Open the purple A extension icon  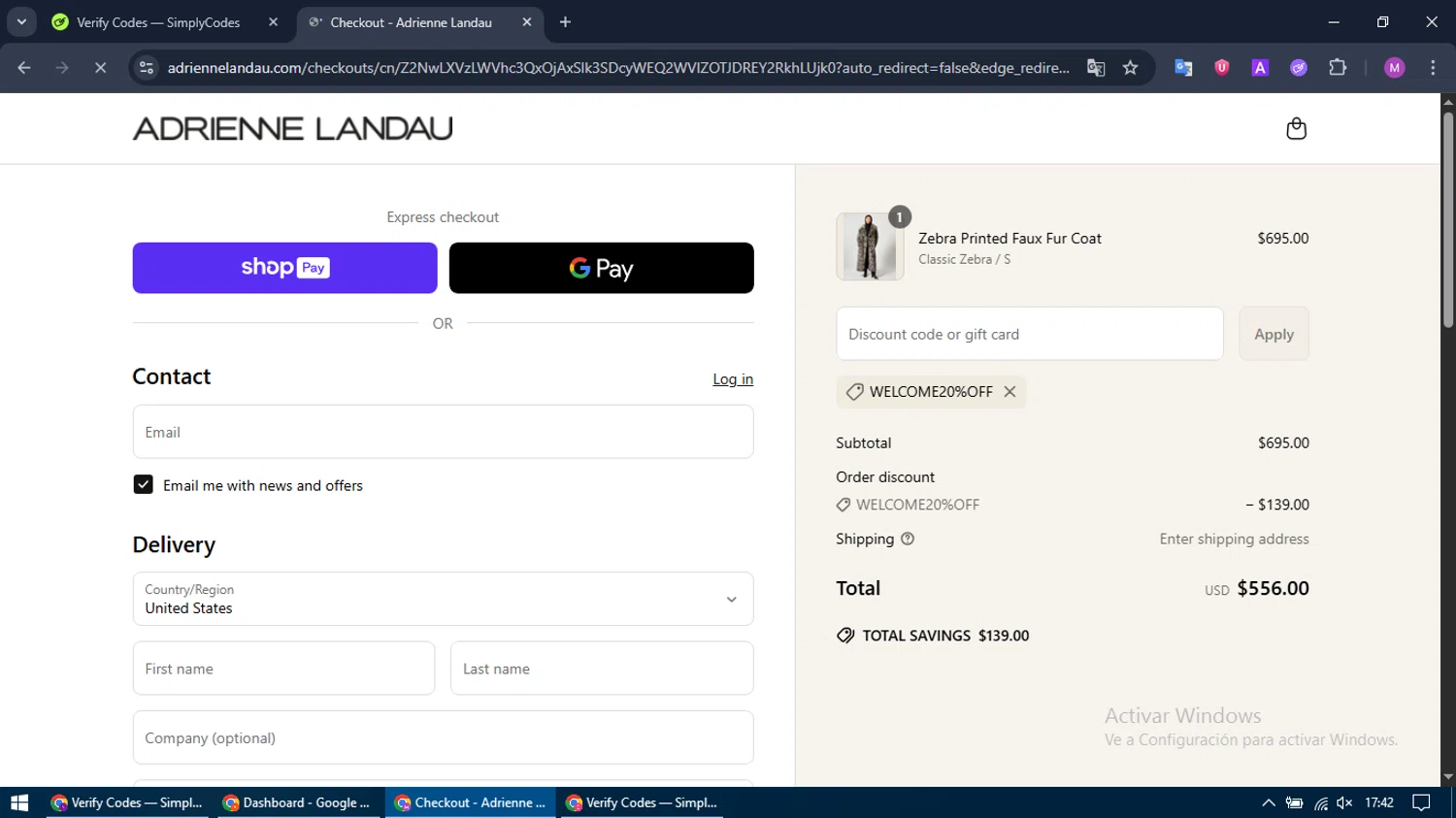point(1260,68)
